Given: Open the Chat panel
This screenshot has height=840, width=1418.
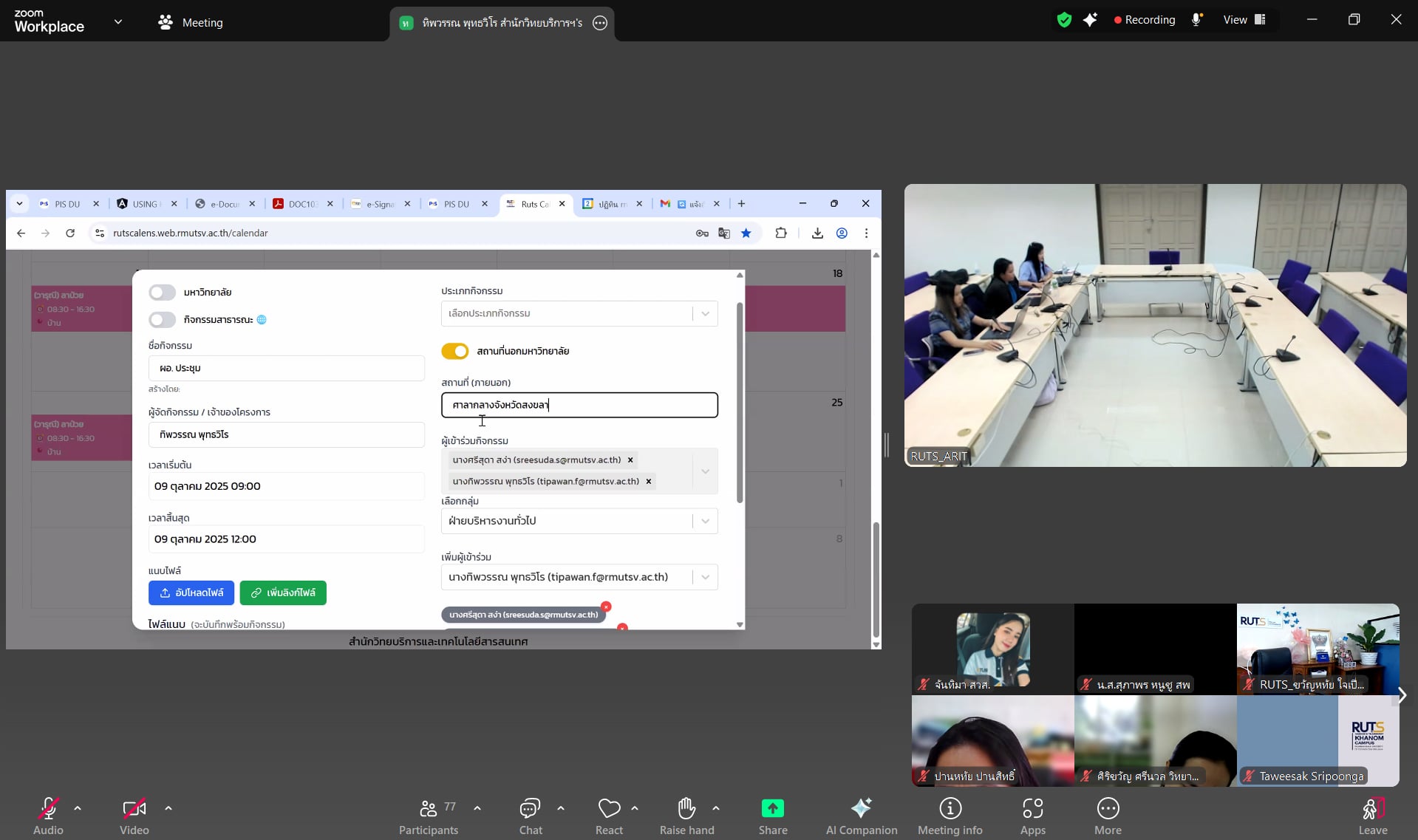Looking at the screenshot, I should click(x=530, y=809).
